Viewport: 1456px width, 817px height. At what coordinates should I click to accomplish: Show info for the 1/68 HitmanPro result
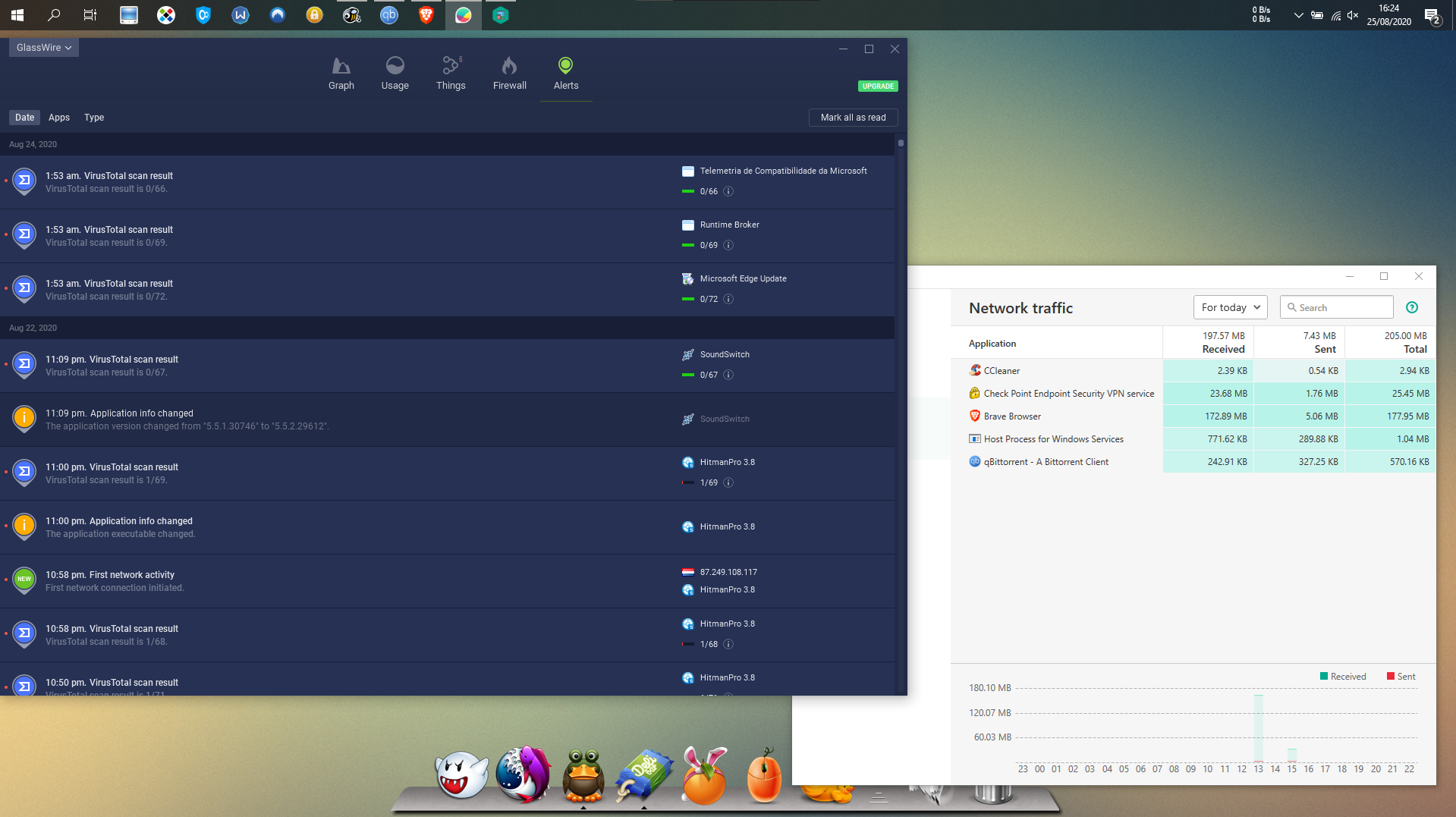pos(728,644)
